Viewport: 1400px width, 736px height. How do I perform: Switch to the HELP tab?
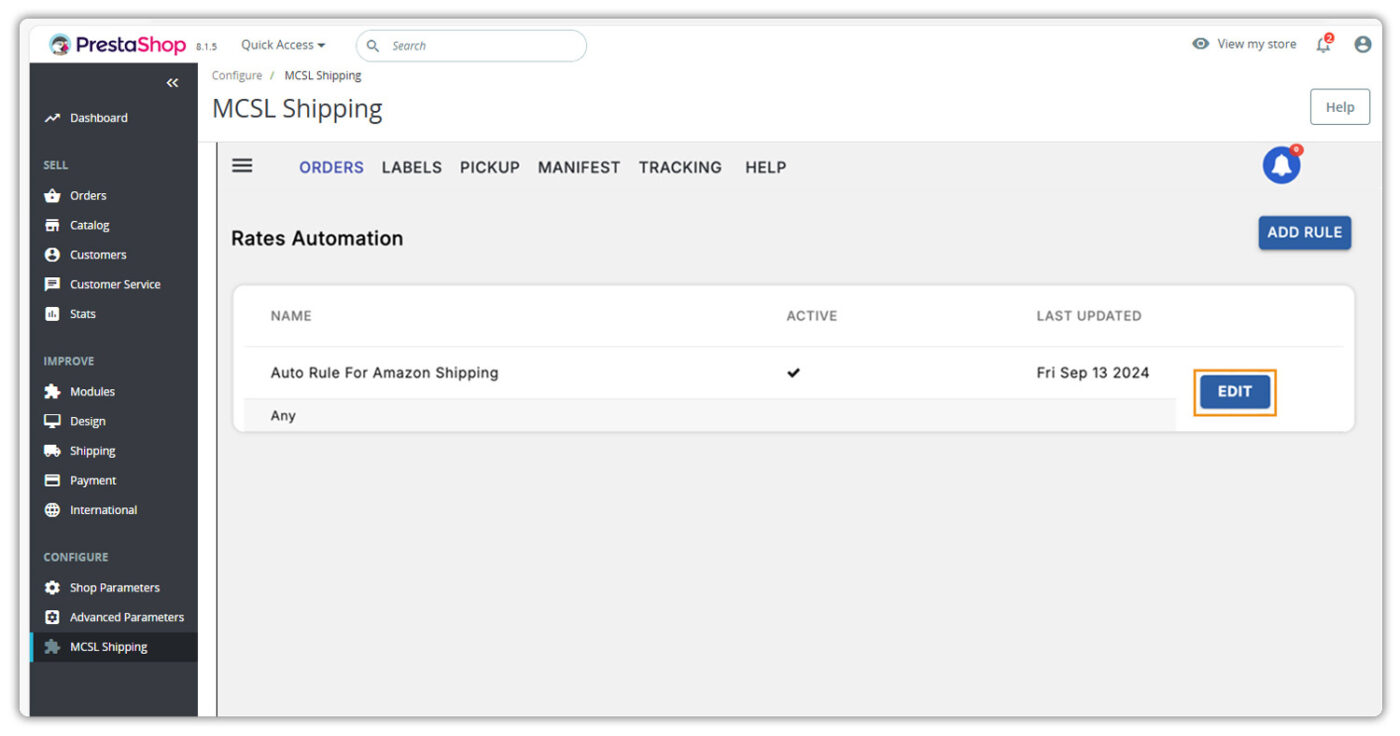766,168
